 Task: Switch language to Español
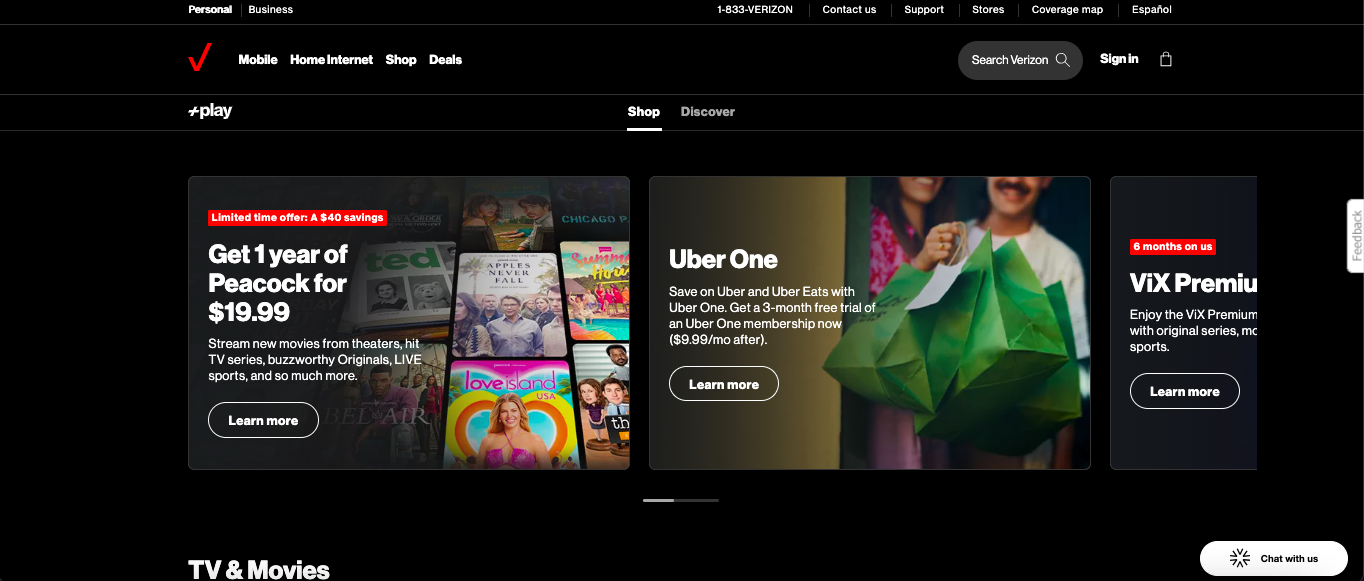point(1152,9)
